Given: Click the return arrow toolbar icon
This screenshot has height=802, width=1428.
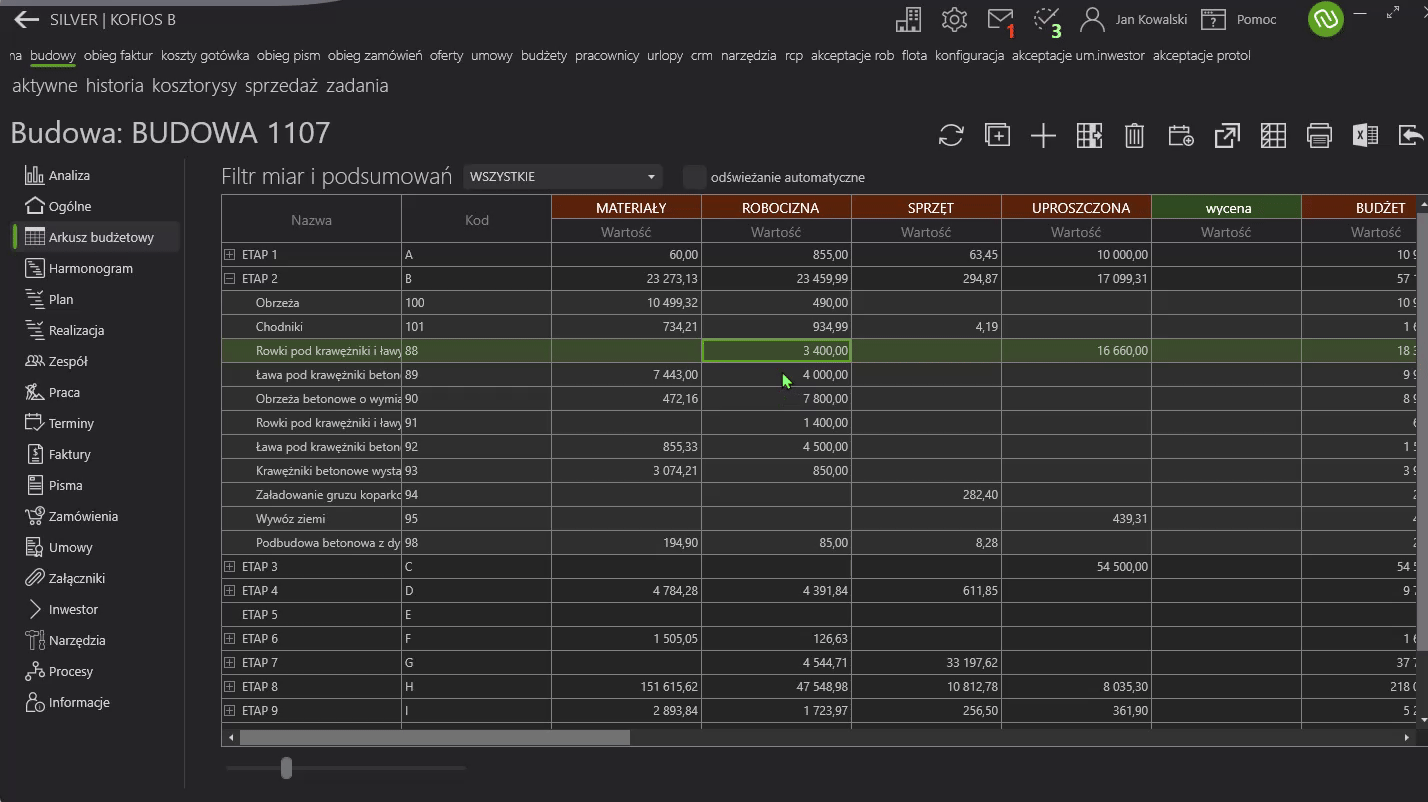Looking at the screenshot, I should [x=1411, y=136].
